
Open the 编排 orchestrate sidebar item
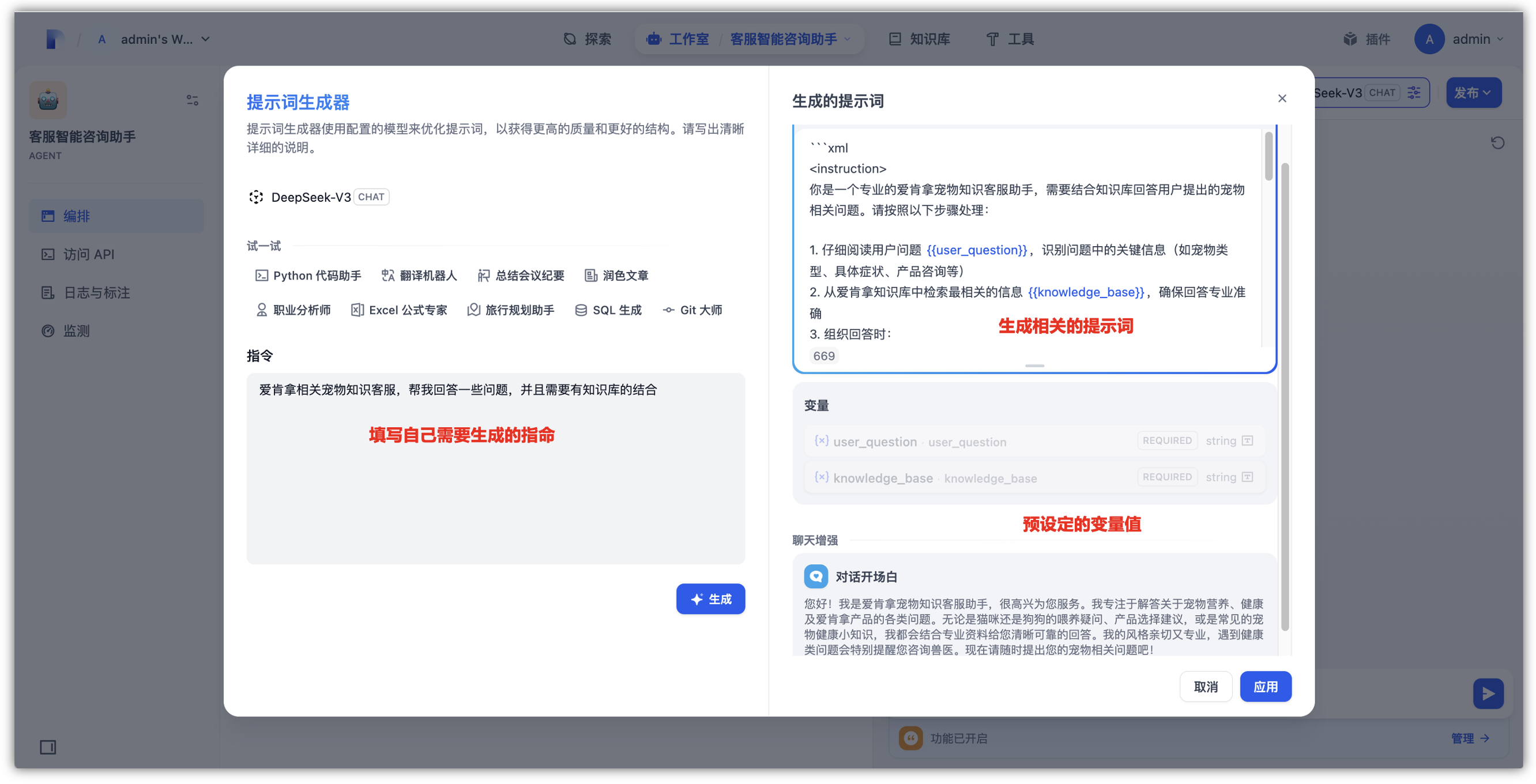click(116, 216)
